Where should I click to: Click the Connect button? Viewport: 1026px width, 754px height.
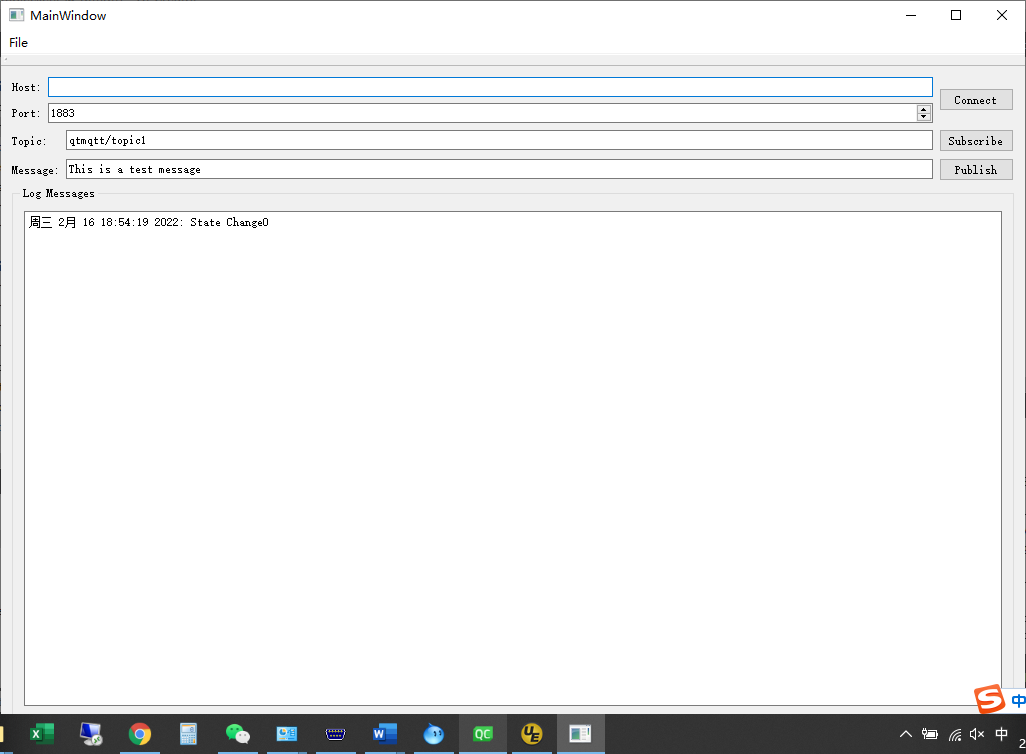click(x=975, y=99)
